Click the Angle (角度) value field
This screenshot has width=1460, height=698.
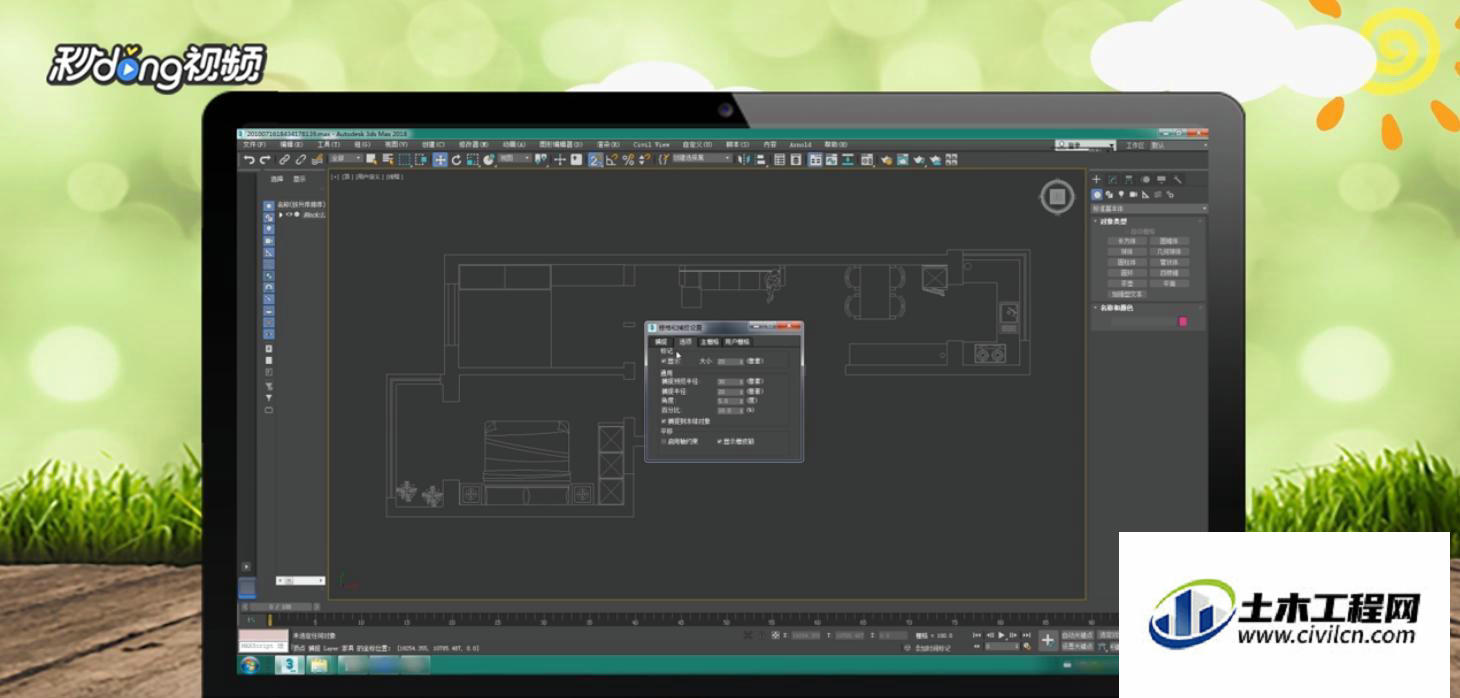[728, 401]
